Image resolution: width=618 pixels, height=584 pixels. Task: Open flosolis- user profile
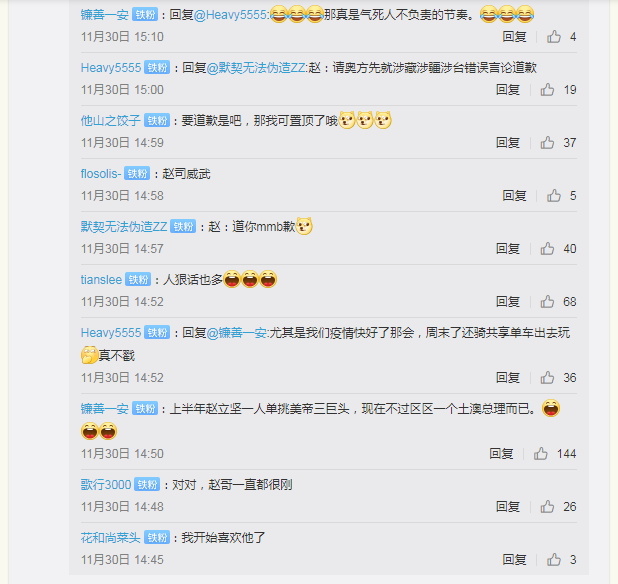(101, 173)
